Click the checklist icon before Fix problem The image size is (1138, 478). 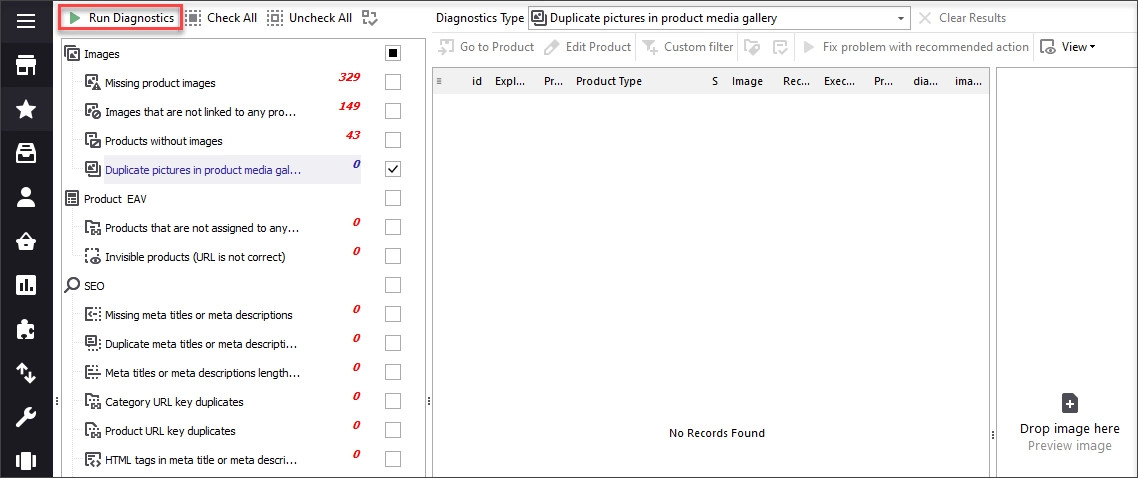[x=780, y=47]
